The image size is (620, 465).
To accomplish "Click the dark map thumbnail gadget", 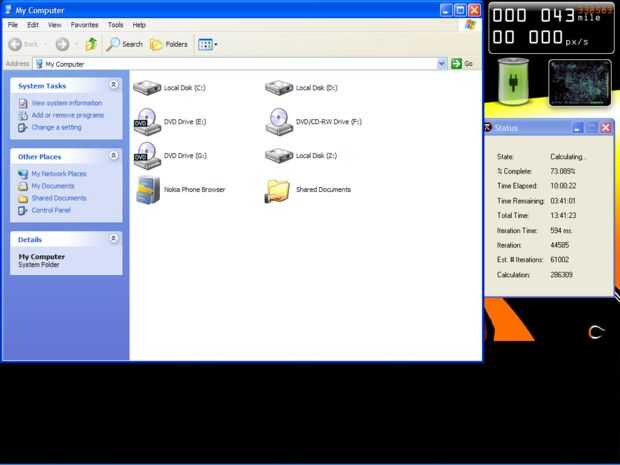I will 580,83.
